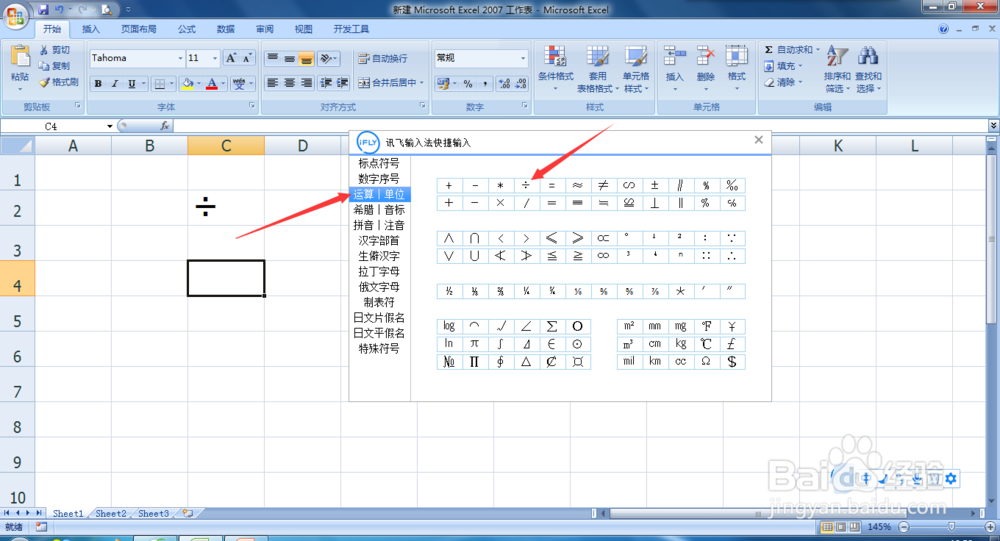Switch to the 开发工具 ribbon tab
Screen dimensions: 1000x541
point(351,29)
